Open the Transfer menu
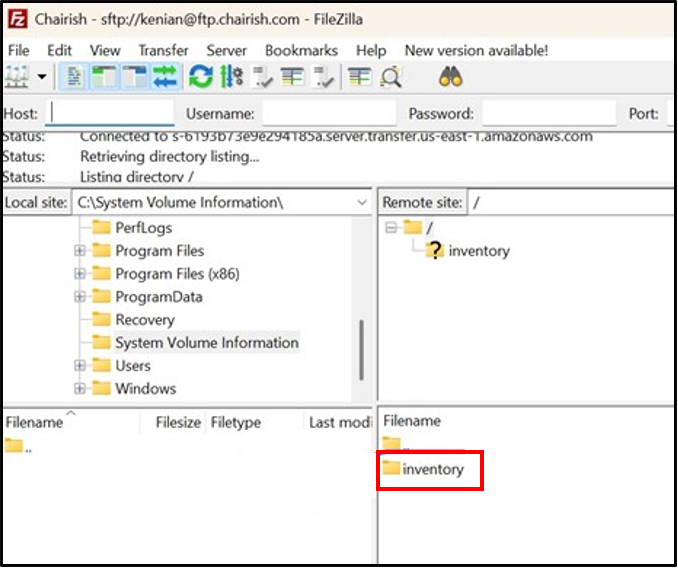 [163, 51]
